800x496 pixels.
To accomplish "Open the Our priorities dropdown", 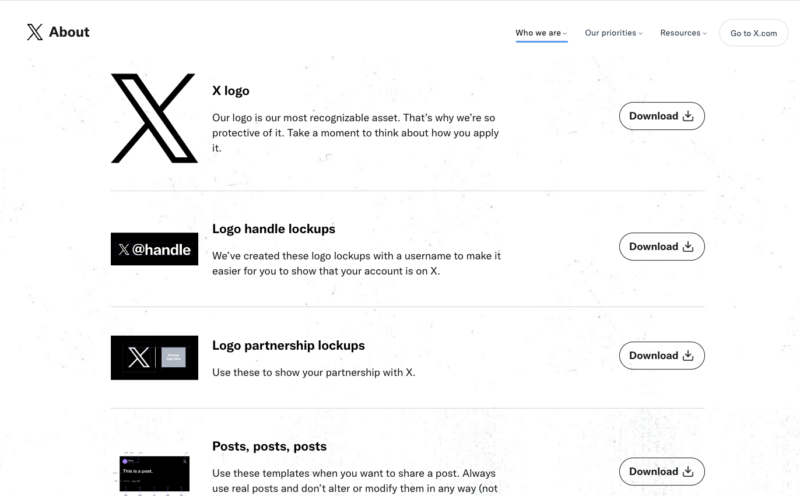I will [613, 33].
